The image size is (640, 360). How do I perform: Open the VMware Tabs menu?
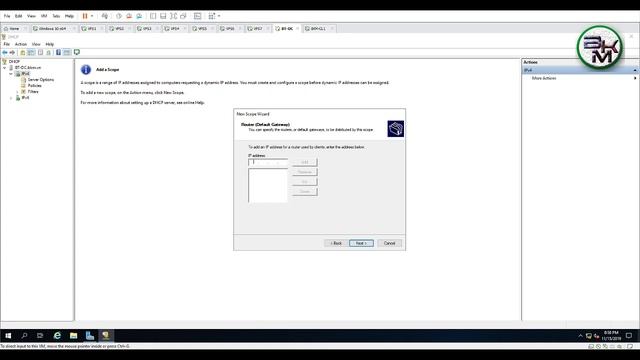[x=56, y=16]
